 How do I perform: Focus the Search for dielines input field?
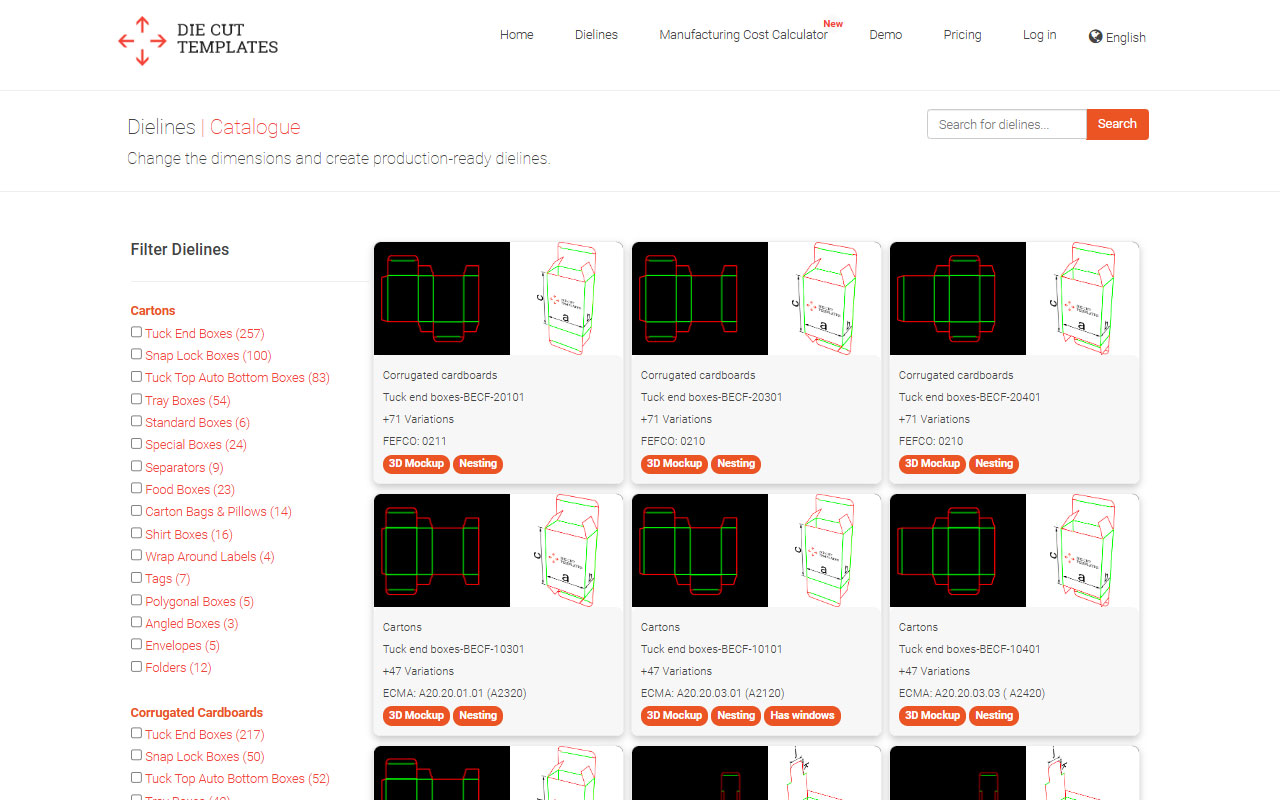tap(1006, 124)
